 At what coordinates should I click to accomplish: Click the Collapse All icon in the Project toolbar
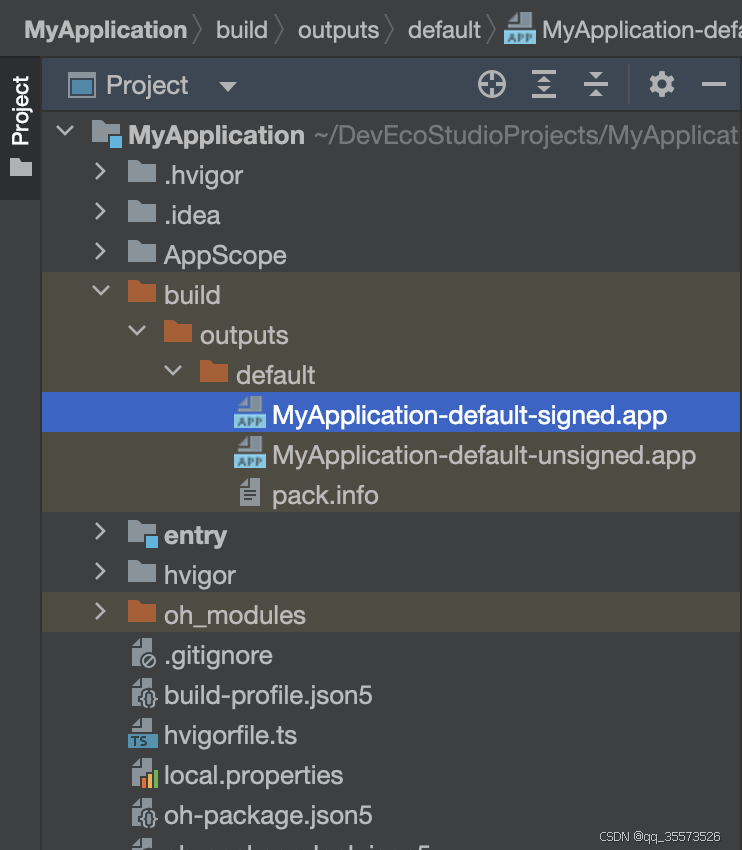pyautogui.click(x=596, y=85)
